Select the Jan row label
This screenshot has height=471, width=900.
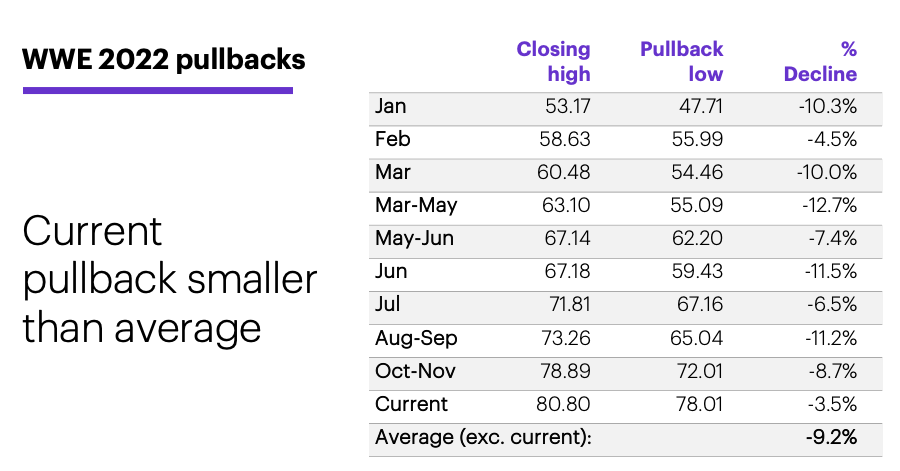click(x=390, y=106)
